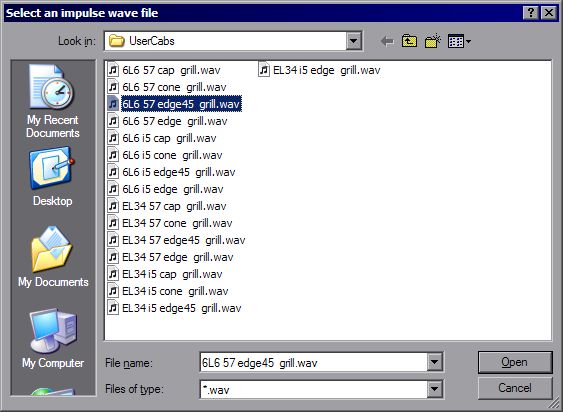This screenshot has width=563, height=412.
Task: Select file 6L6 i5 cone grill.wav
Action: pos(165,155)
